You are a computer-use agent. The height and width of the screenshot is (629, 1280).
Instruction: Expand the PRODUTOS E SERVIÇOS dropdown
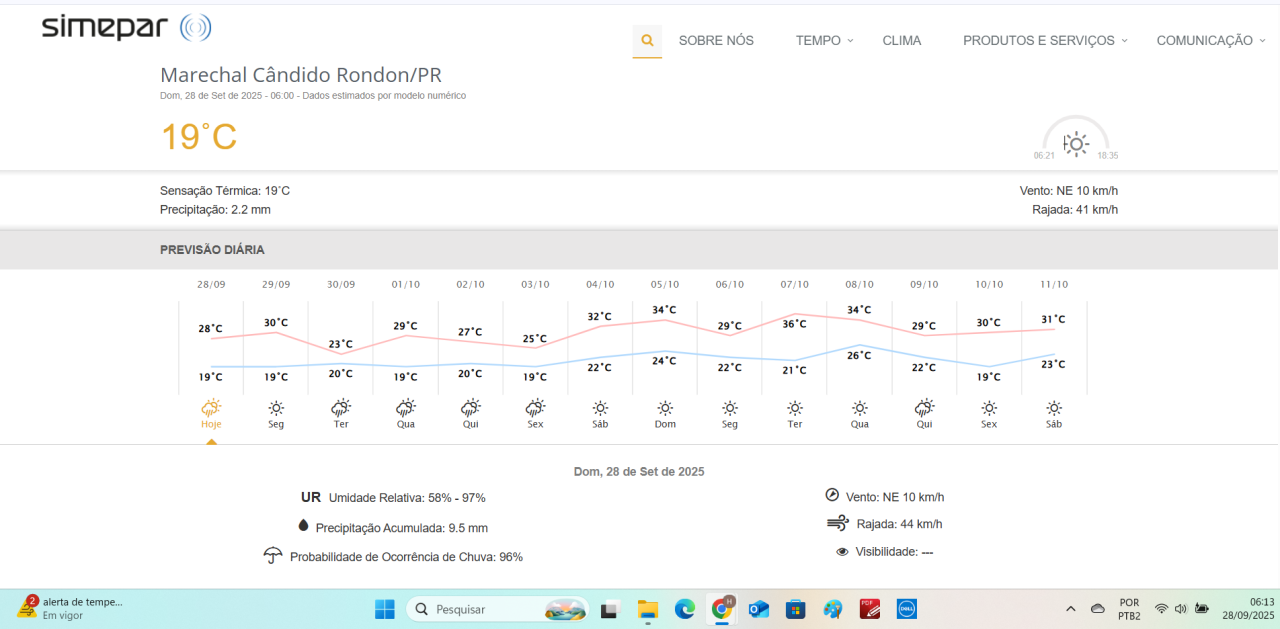click(1044, 41)
